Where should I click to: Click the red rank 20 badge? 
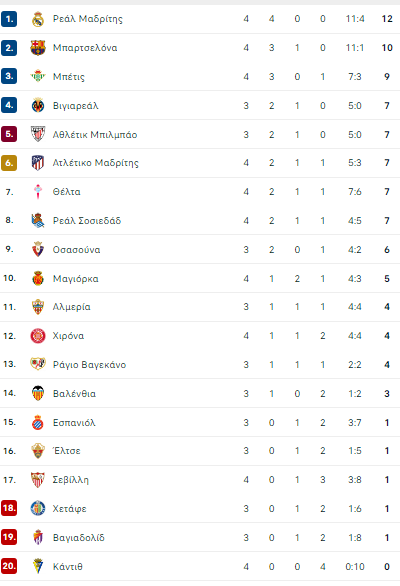click(x=9, y=566)
